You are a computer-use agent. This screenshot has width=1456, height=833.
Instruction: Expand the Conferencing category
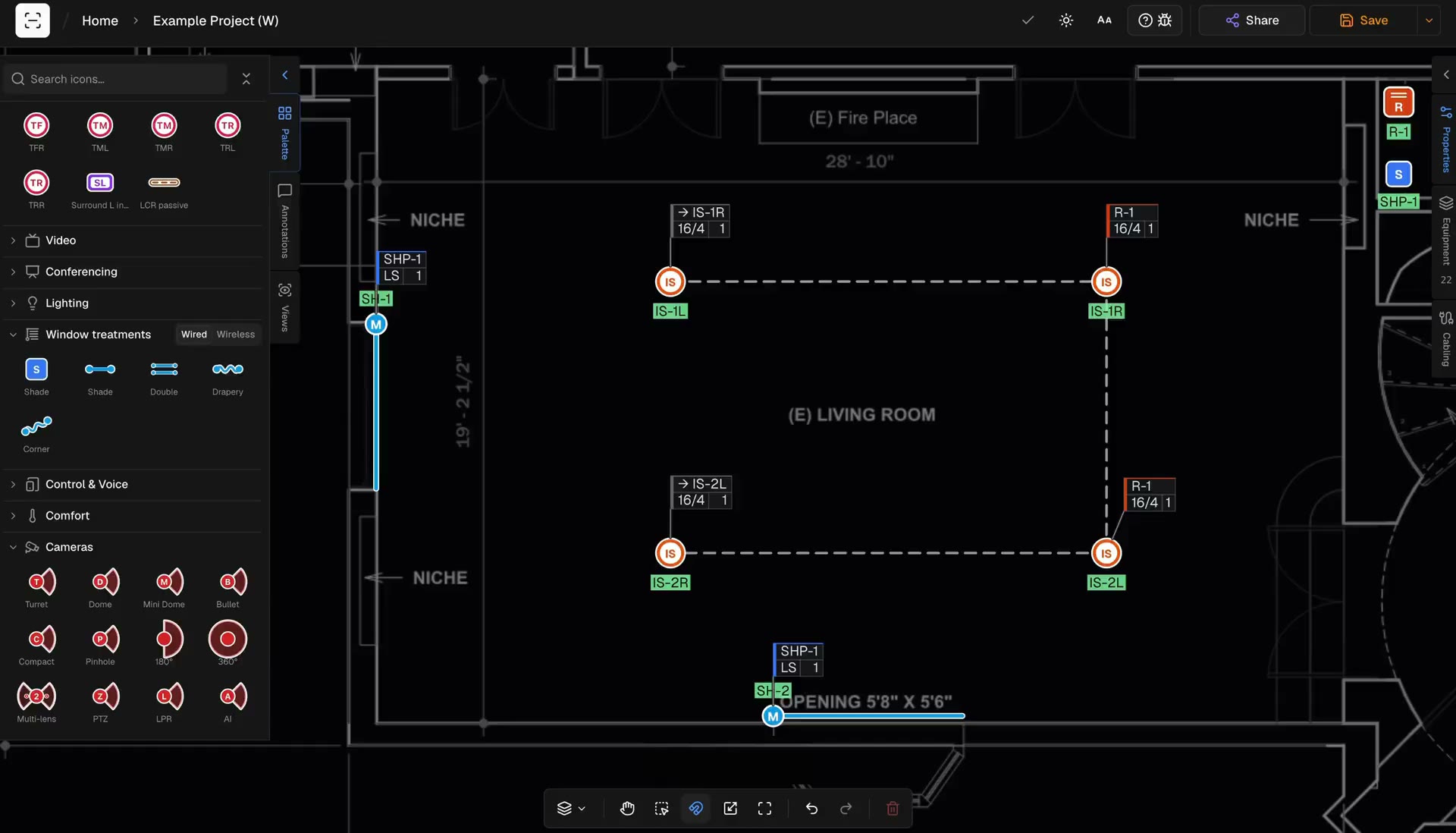pos(133,272)
